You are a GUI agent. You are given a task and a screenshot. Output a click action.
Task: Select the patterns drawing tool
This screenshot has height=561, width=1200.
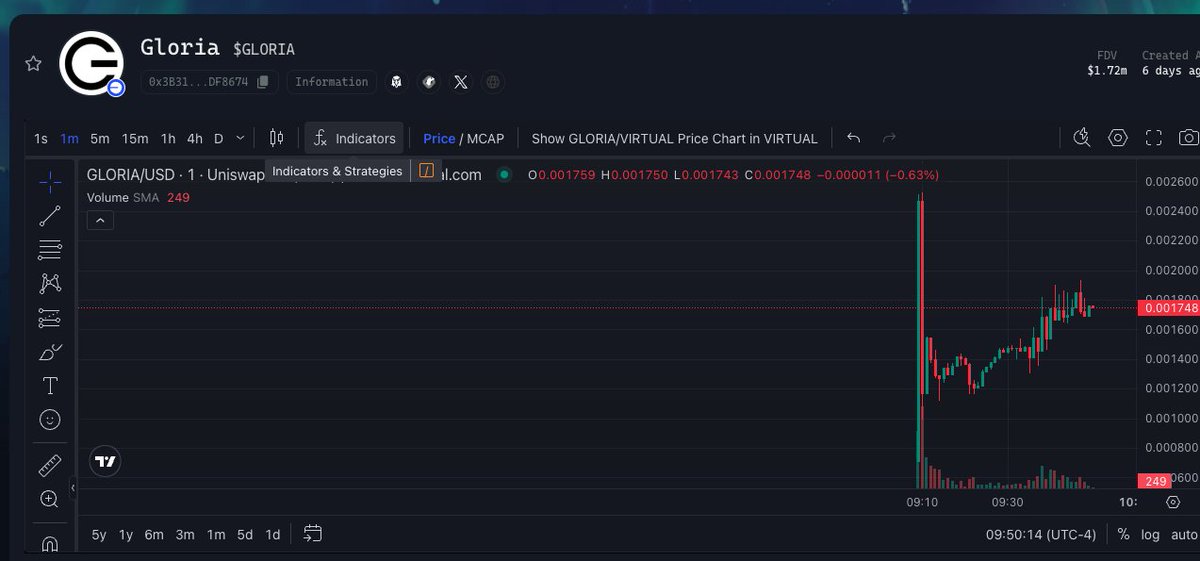[50, 284]
